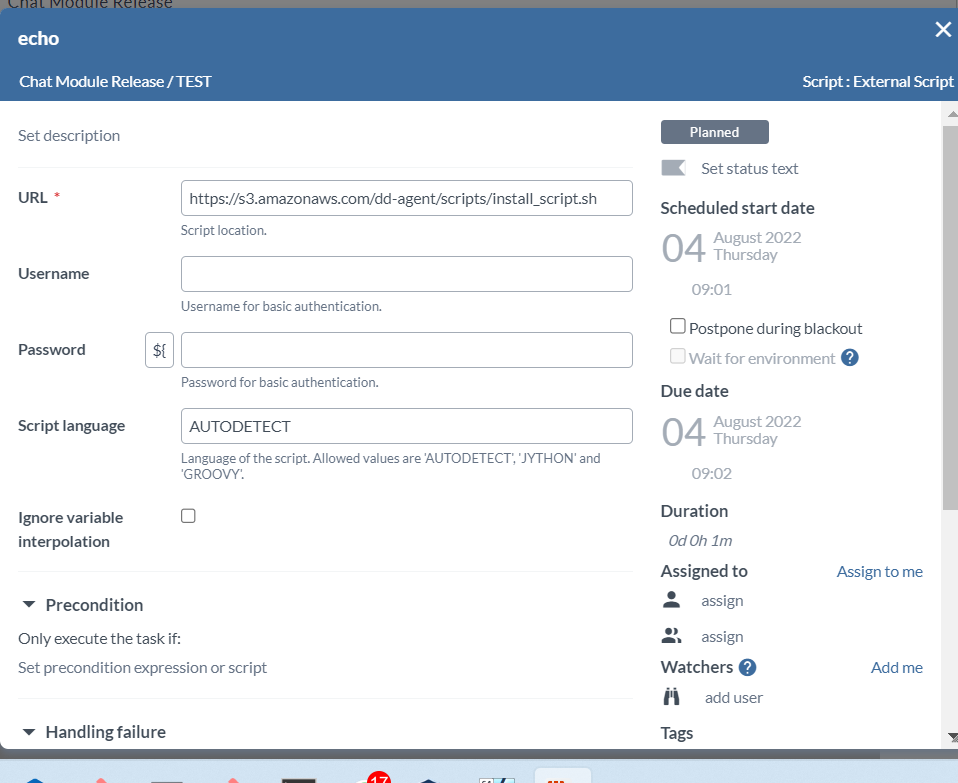The image size is (958, 783).
Task: Click the Add me watcher link
Action: tap(896, 667)
